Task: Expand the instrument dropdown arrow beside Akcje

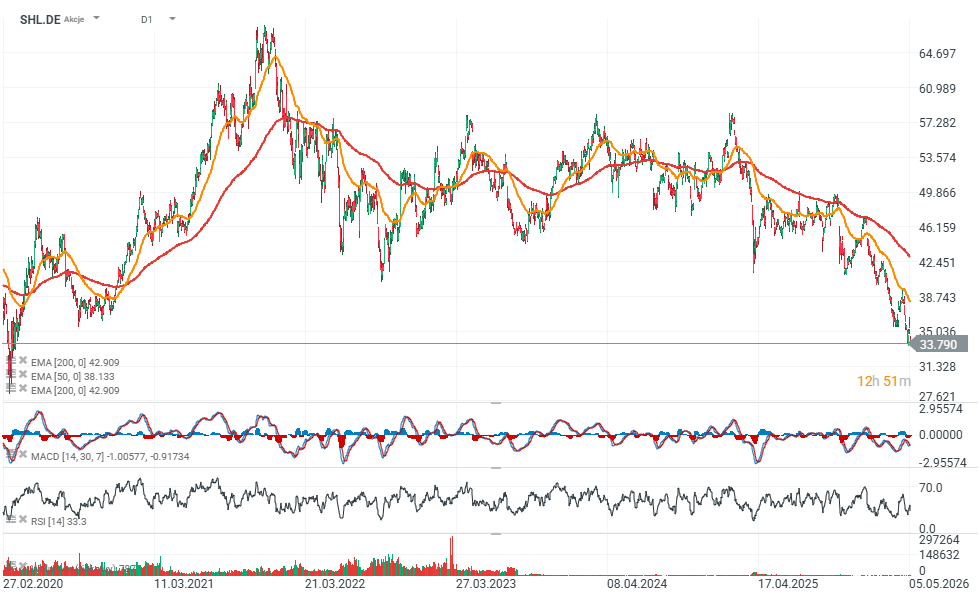Action: click(x=96, y=18)
